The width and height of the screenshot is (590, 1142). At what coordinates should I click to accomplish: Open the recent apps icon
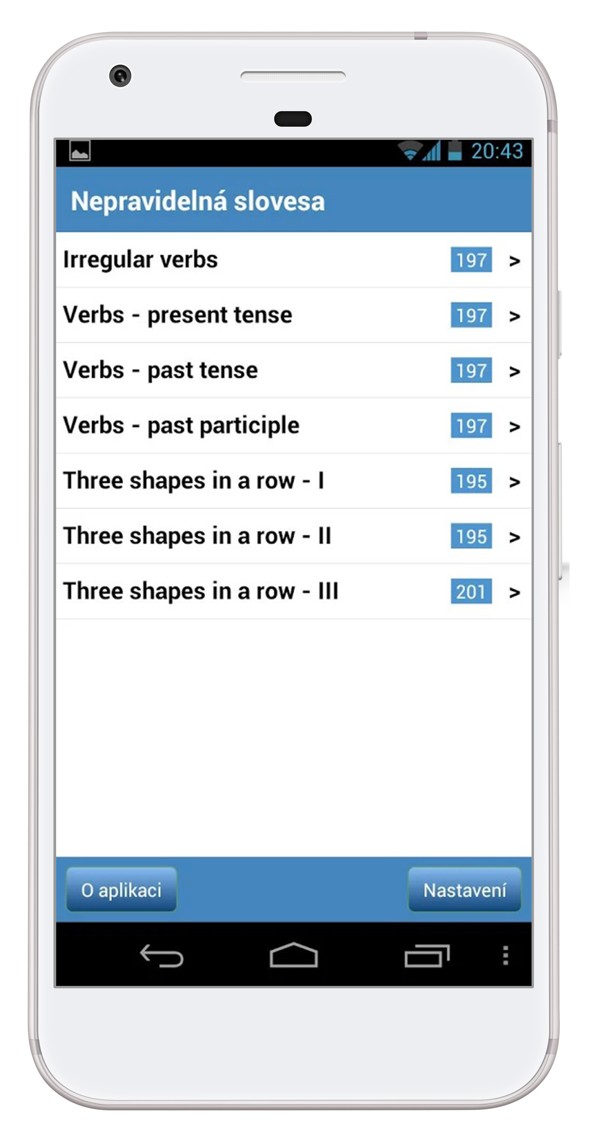coord(427,955)
